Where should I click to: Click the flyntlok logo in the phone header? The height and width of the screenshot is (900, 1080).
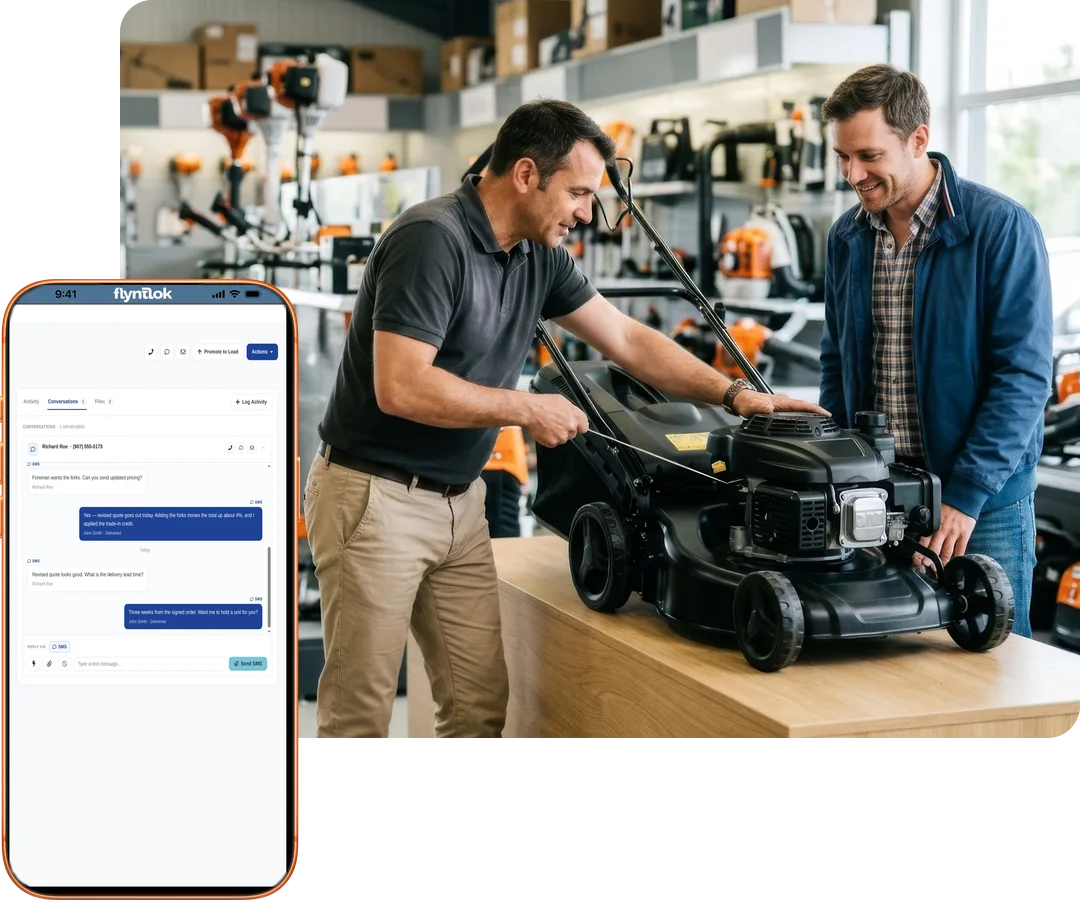(x=143, y=294)
